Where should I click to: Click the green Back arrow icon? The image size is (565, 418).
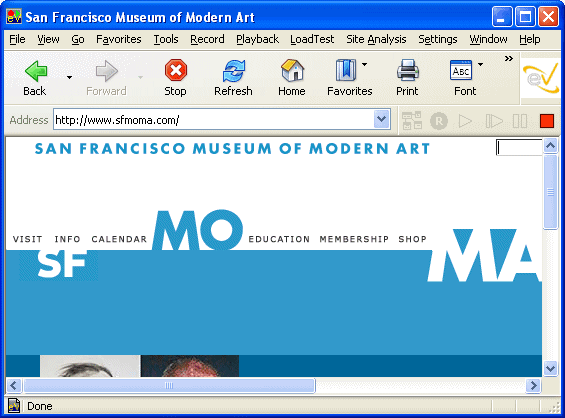(x=36, y=71)
